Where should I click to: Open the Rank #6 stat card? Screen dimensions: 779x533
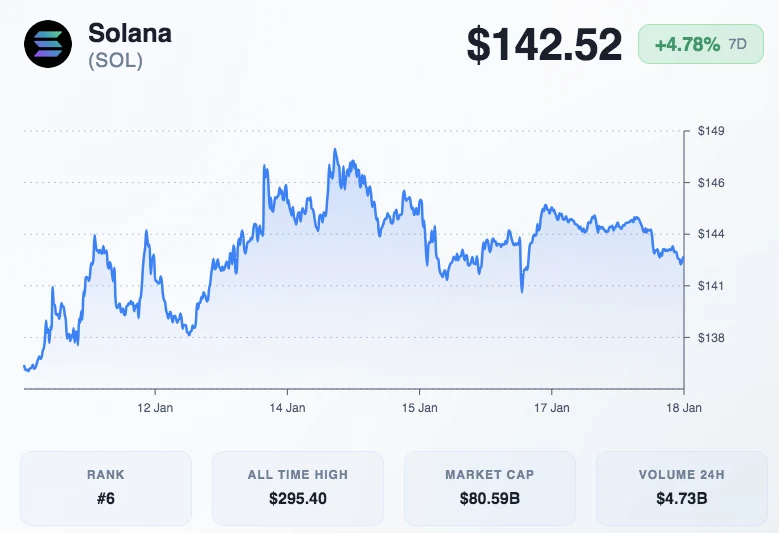coord(106,487)
